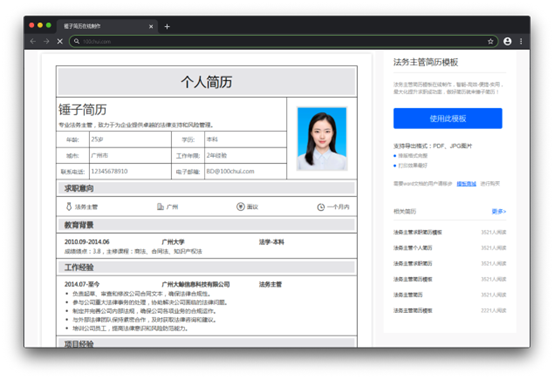This screenshot has height=379, width=554.
Task: Click the macOS green maximize window button
Action: [x=49, y=25]
